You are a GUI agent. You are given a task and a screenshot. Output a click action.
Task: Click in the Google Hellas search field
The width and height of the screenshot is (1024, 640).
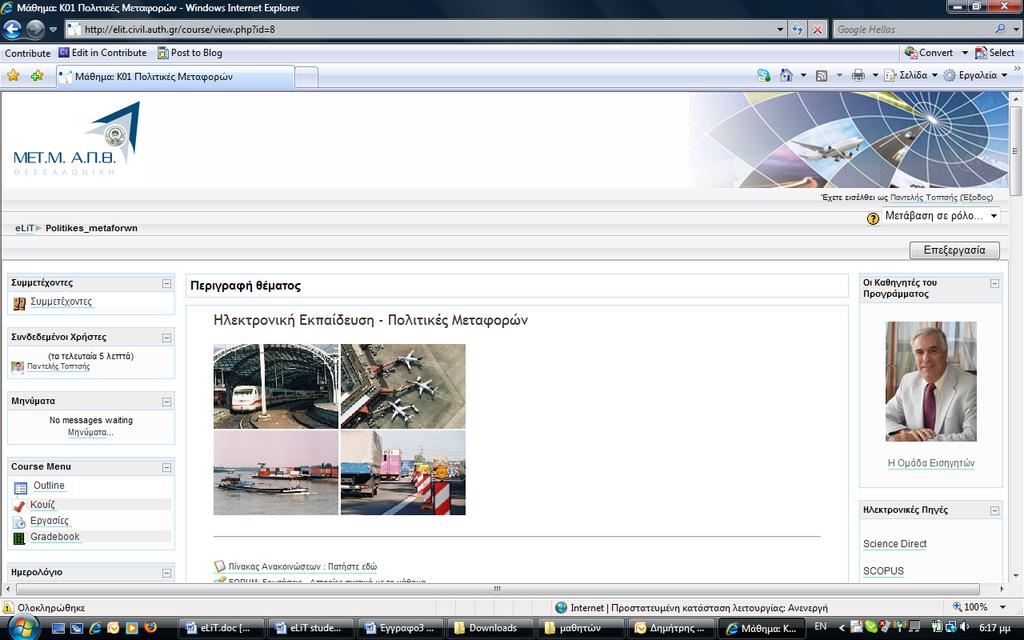pyautogui.click(x=913, y=29)
